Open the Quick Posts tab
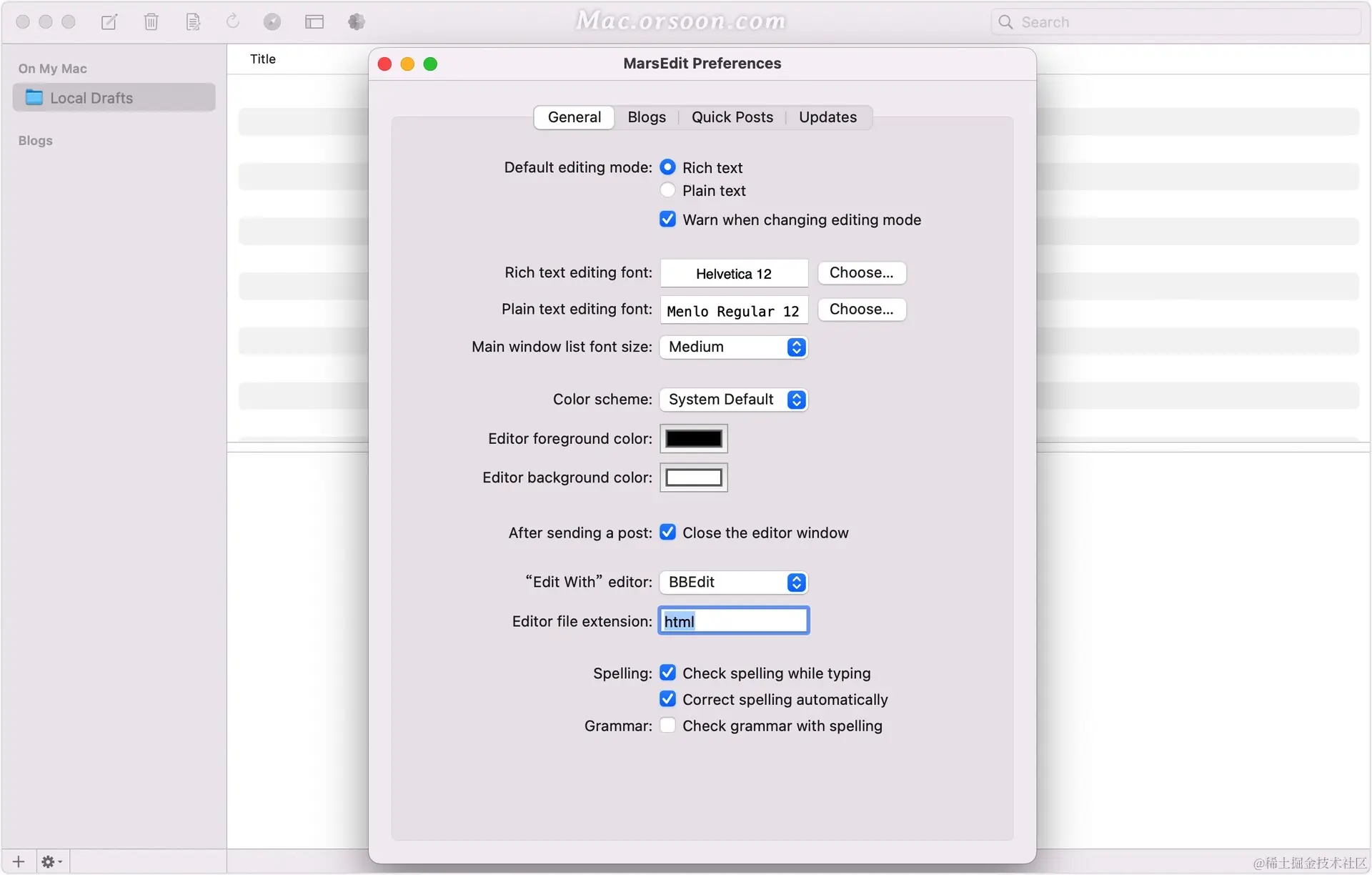Screen dimensions: 1372x875 click(732, 117)
